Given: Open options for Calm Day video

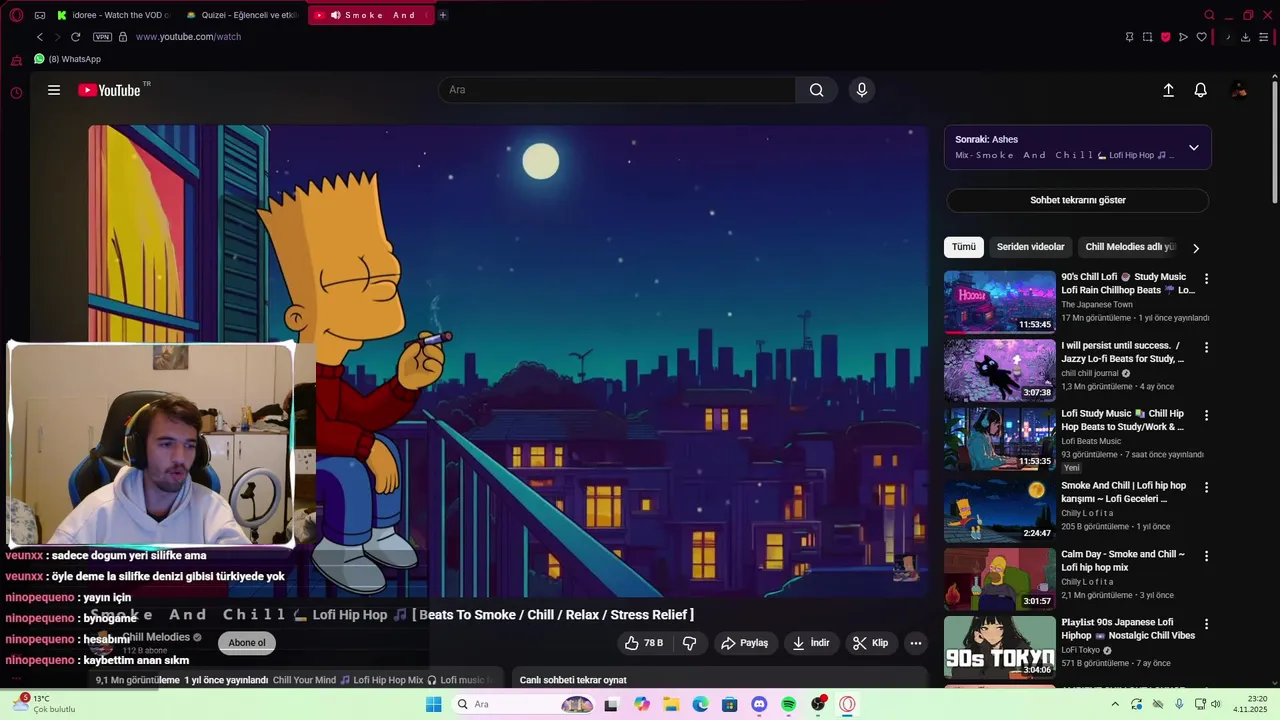Looking at the screenshot, I should [1206, 555].
